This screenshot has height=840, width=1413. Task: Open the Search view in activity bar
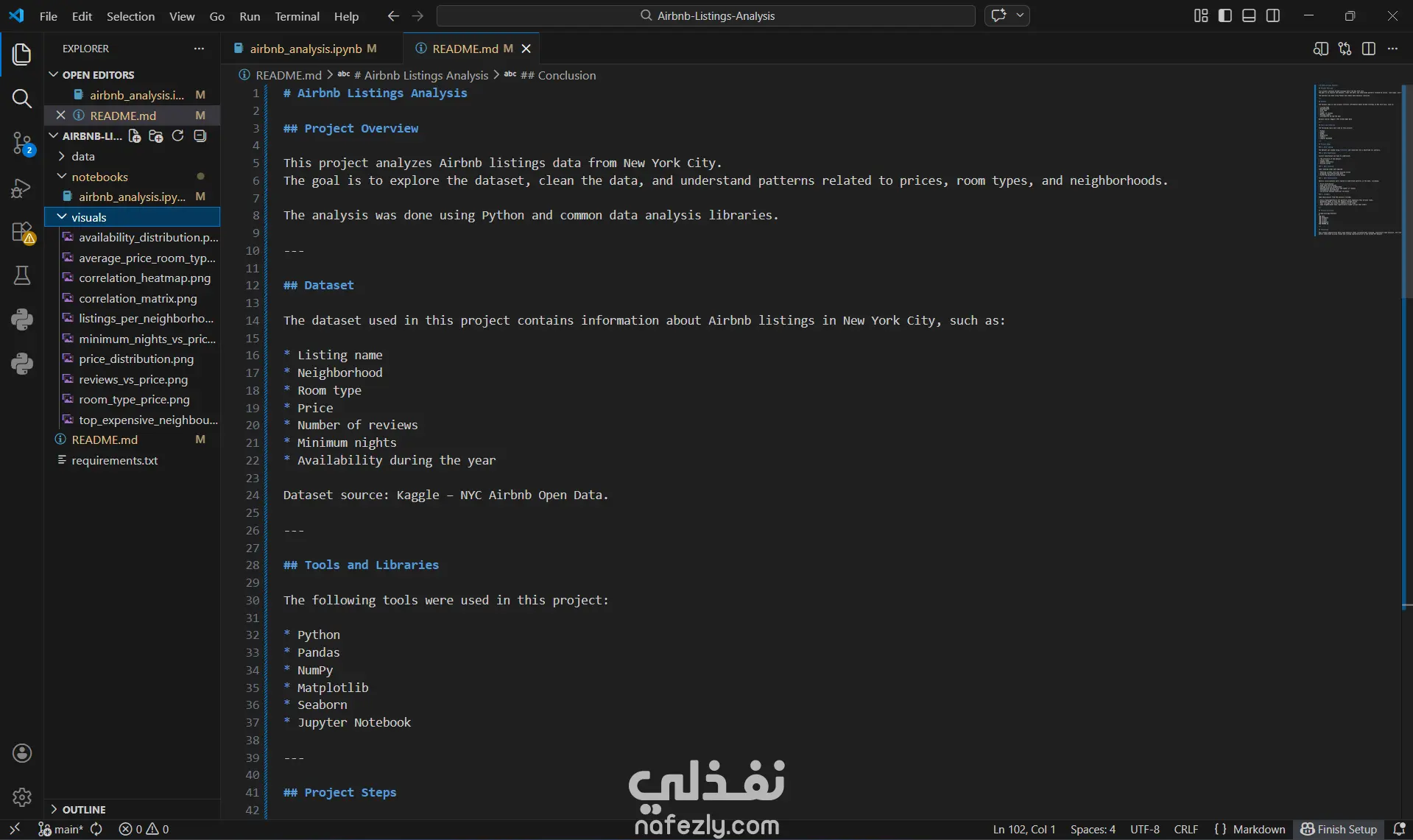pos(22,99)
